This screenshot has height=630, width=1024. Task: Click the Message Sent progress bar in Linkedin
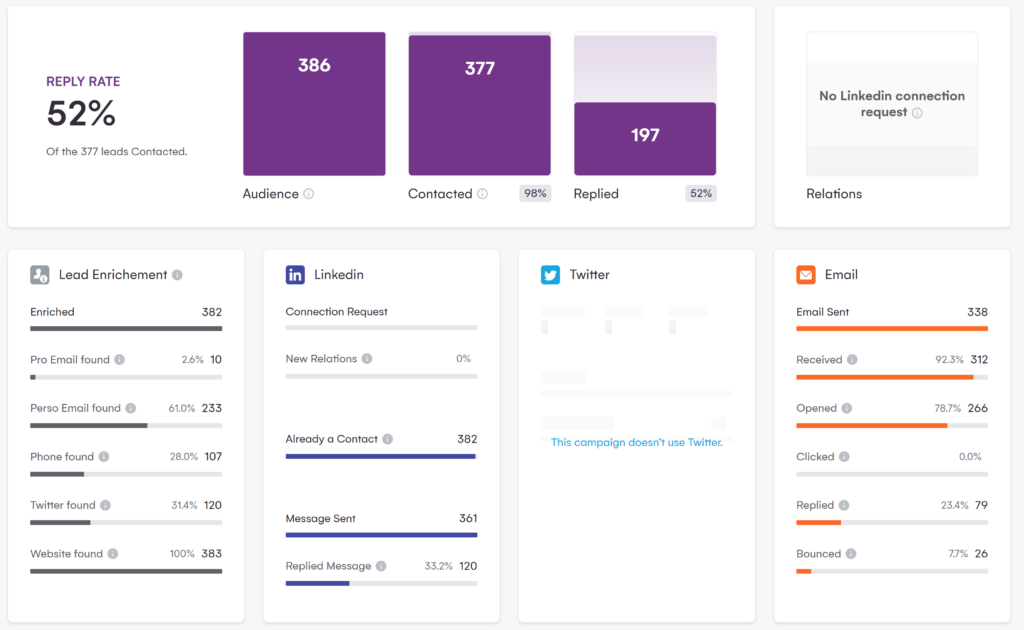381,535
